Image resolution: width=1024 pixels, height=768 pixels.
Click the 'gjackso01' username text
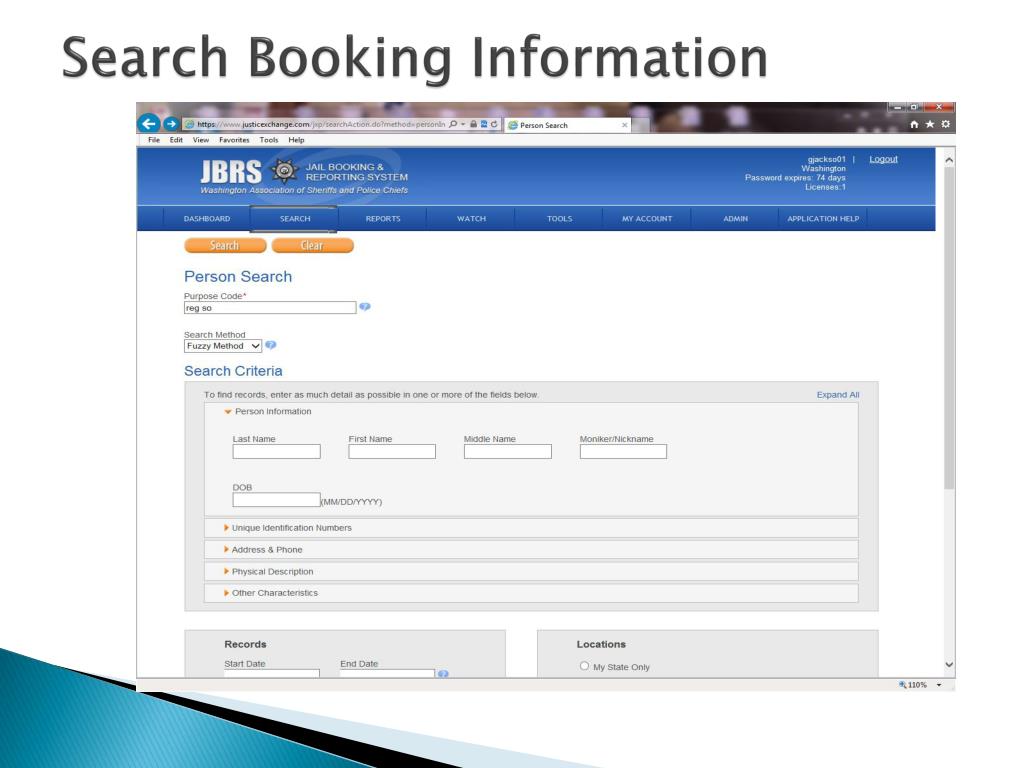(826, 159)
